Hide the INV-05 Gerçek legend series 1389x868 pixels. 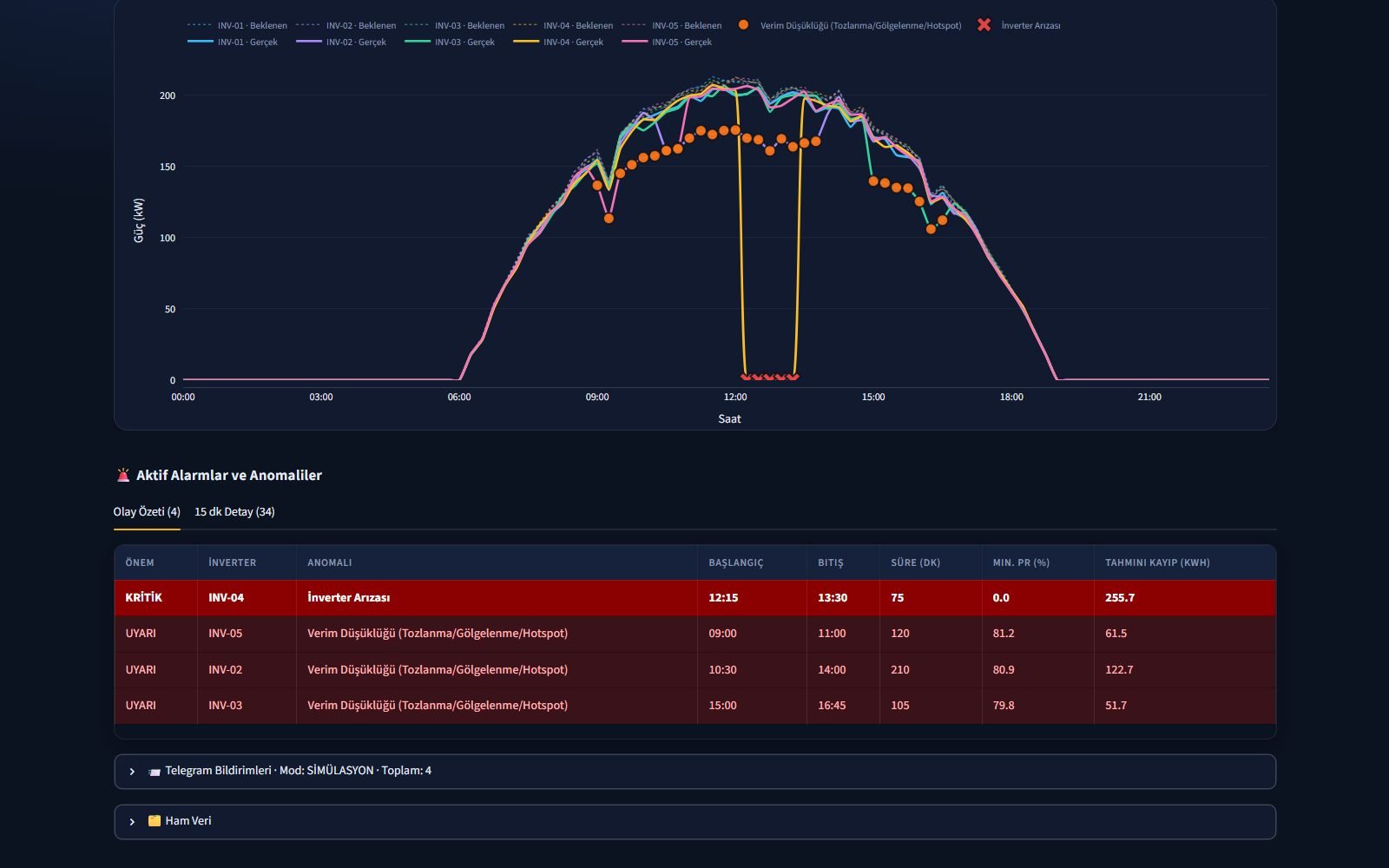click(x=667, y=42)
